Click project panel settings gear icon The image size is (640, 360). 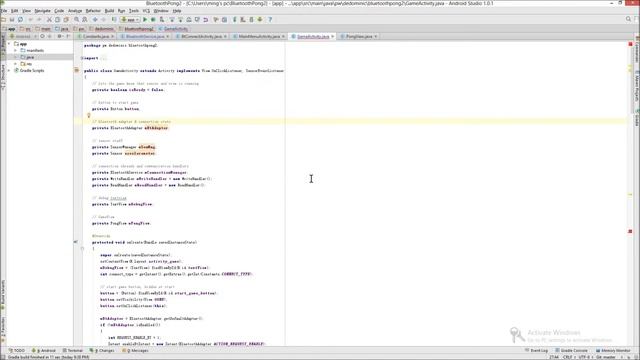(59, 36)
